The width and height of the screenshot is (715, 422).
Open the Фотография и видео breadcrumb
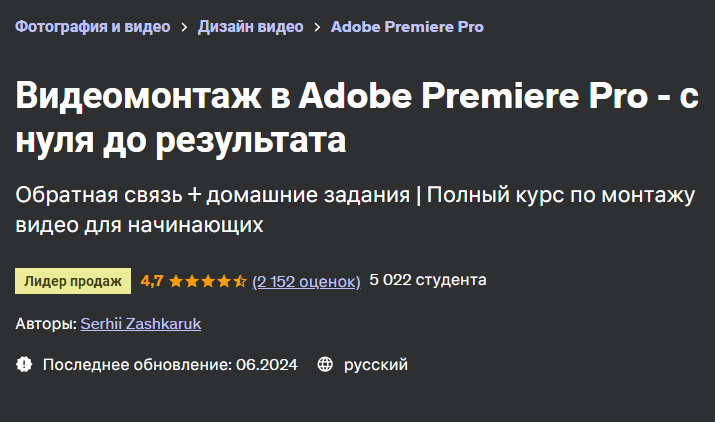point(92,27)
